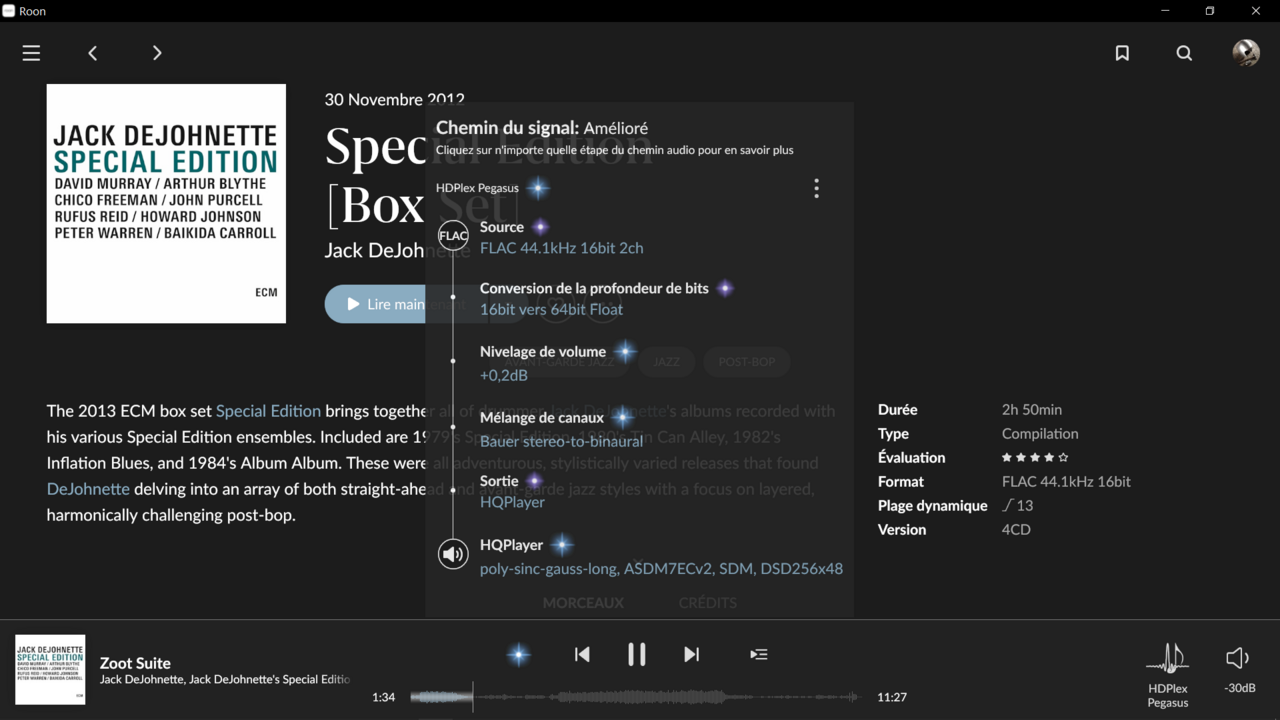This screenshot has width=1280, height=720.
Task: Click the +0,2dB volume leveling value
Action: tap(504, 376)
